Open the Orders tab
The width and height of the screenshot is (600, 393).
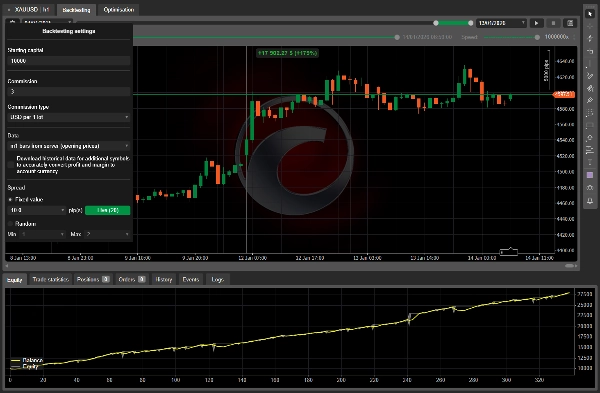coord(132,279)
